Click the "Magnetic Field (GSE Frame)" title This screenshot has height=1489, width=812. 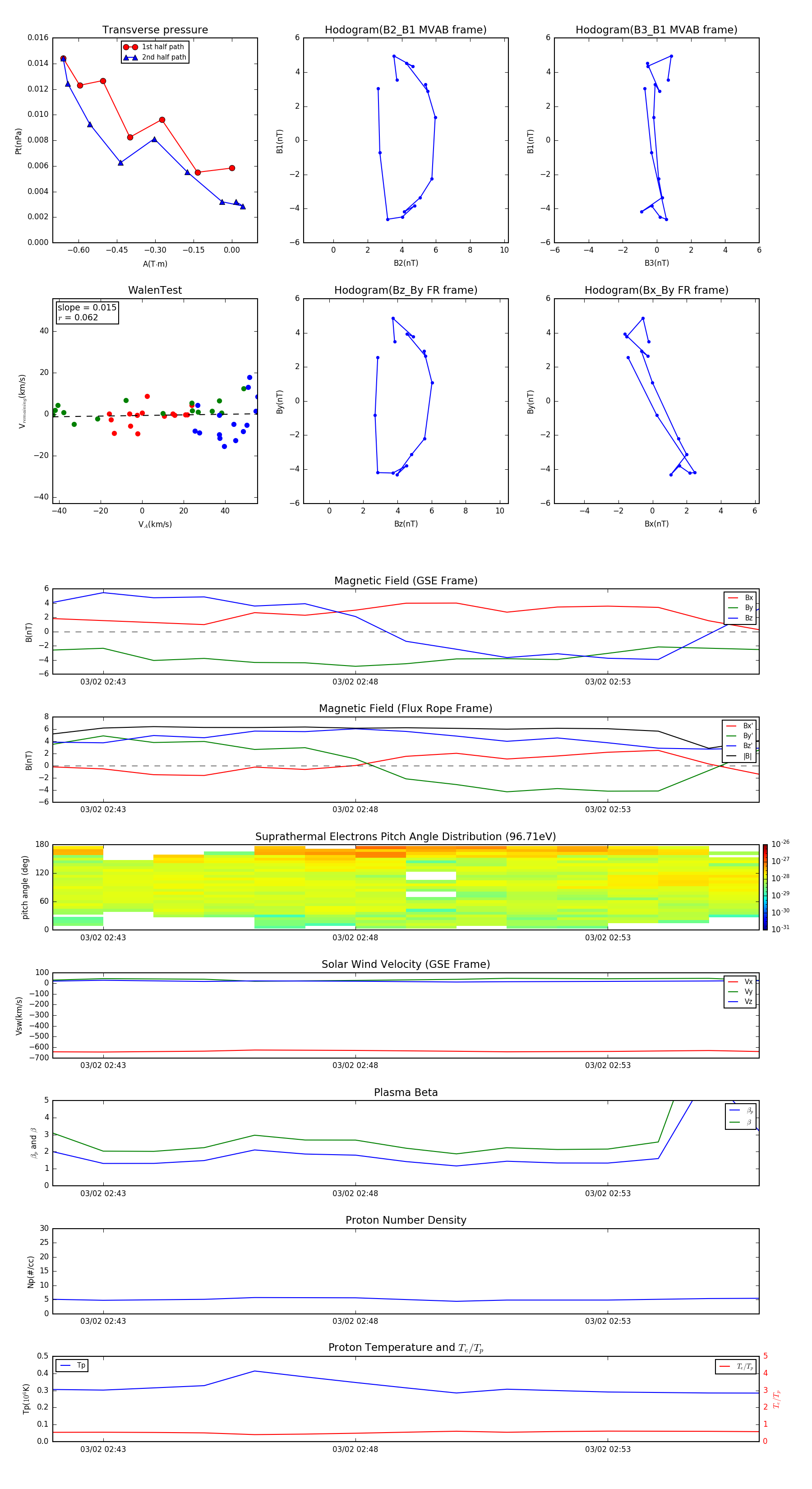[406, 580]
